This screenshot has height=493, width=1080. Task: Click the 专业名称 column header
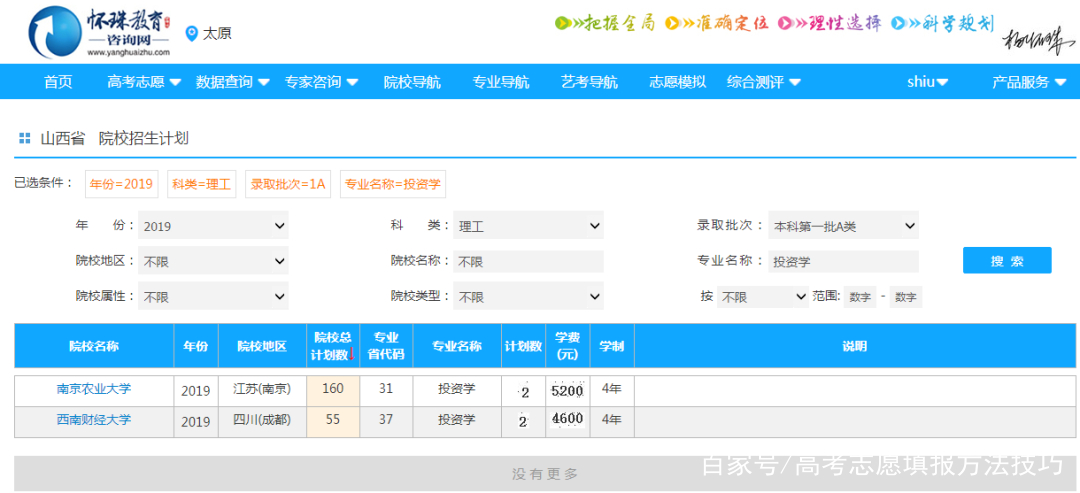point(457,346)
